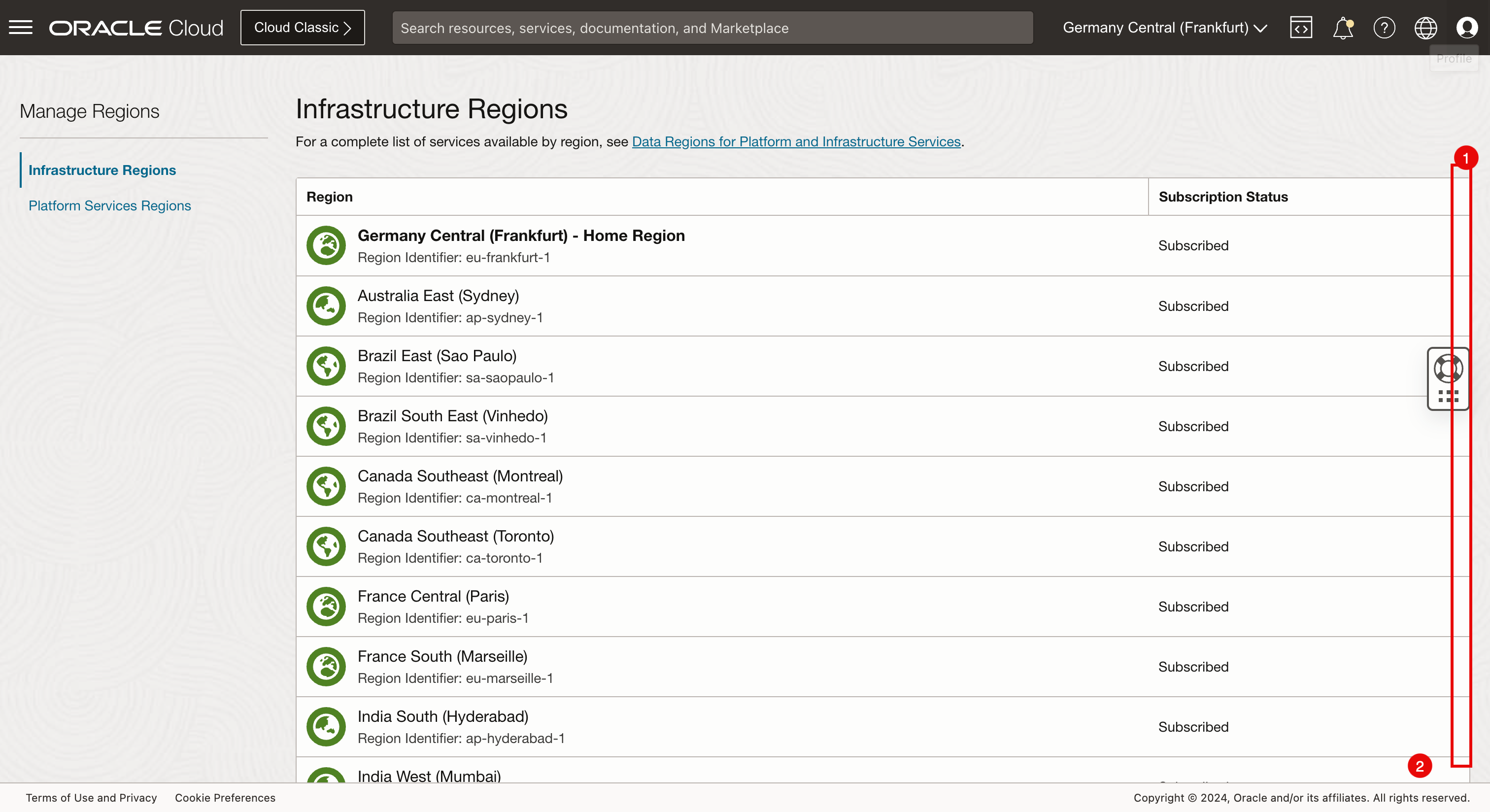Expand the Germany Central (Frankfurt) region selector
Viewport: 1490px width, 812px height.
coord(1164,27)
